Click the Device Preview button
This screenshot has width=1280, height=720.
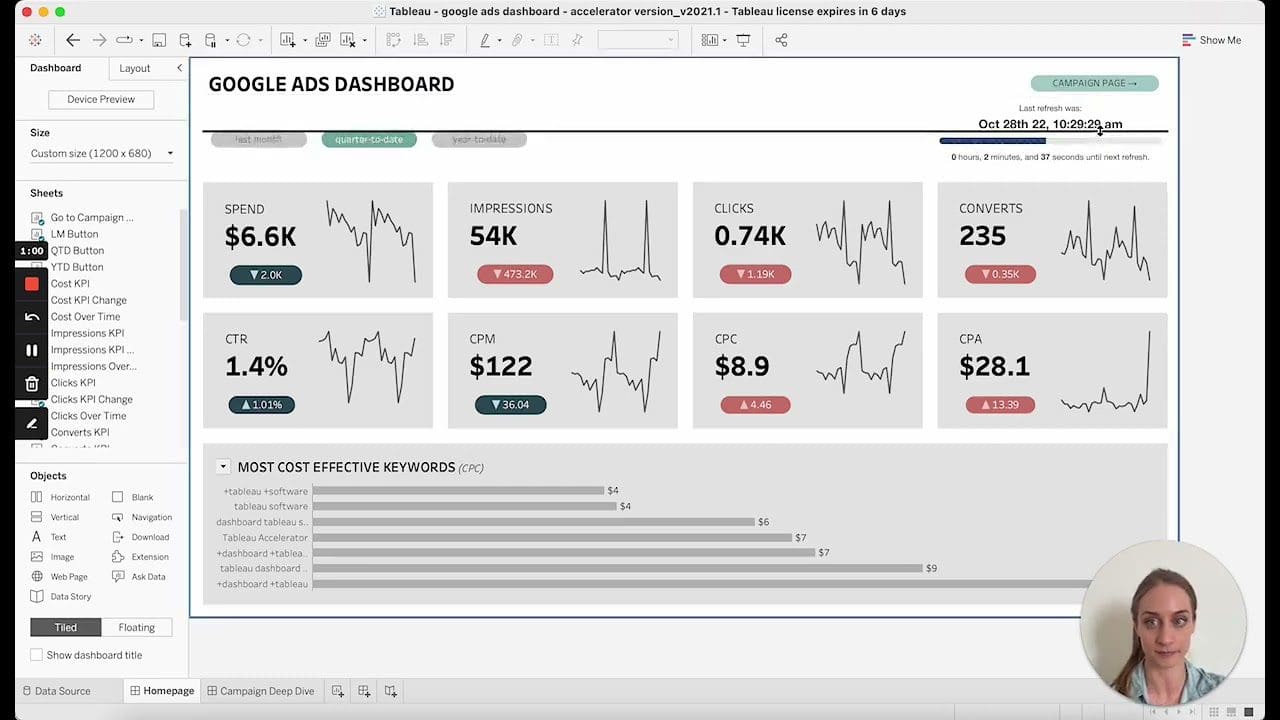(101, 99)
